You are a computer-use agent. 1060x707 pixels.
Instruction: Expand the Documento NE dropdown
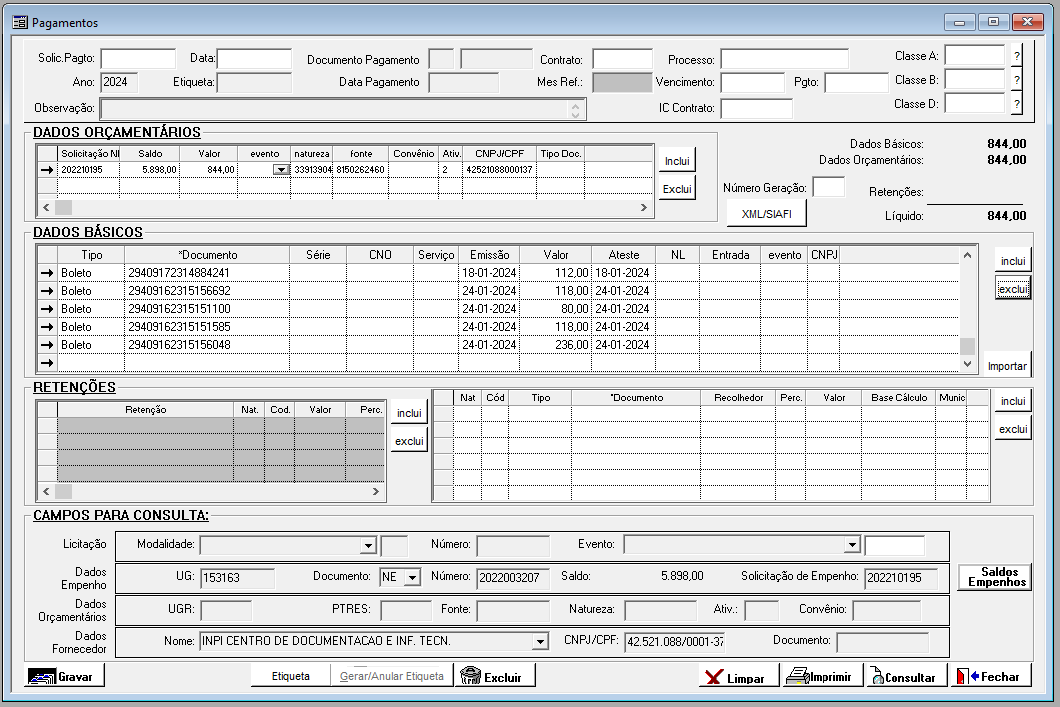coord(413,577)
